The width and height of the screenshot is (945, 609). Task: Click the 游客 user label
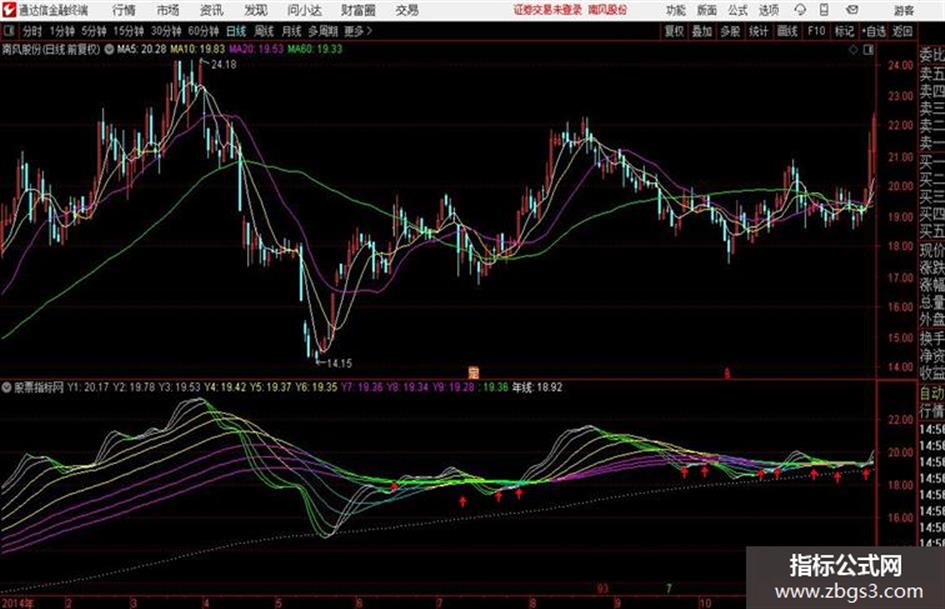(x=903, y=10)
